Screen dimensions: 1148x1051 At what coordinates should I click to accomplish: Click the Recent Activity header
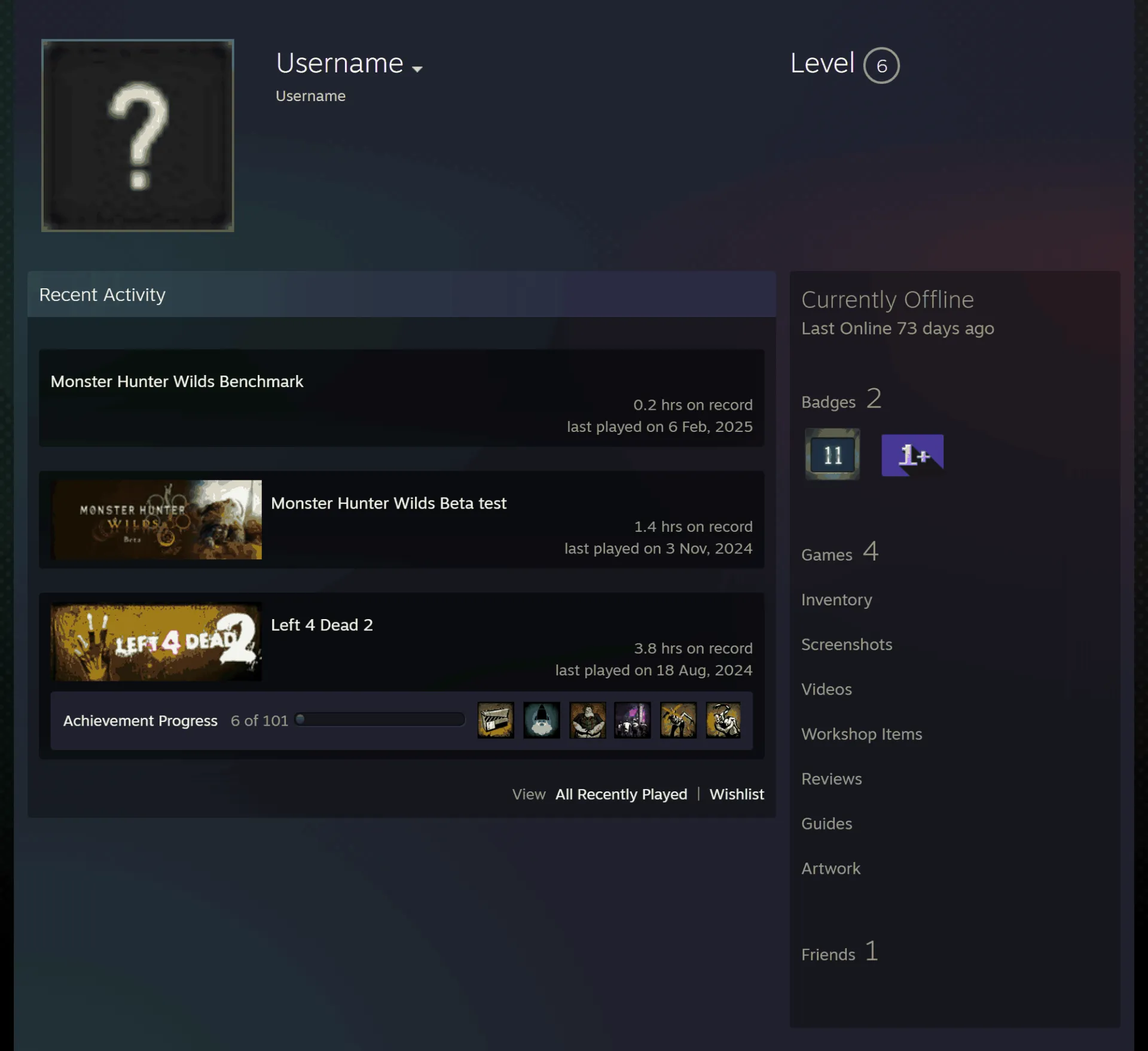(402, 294)
